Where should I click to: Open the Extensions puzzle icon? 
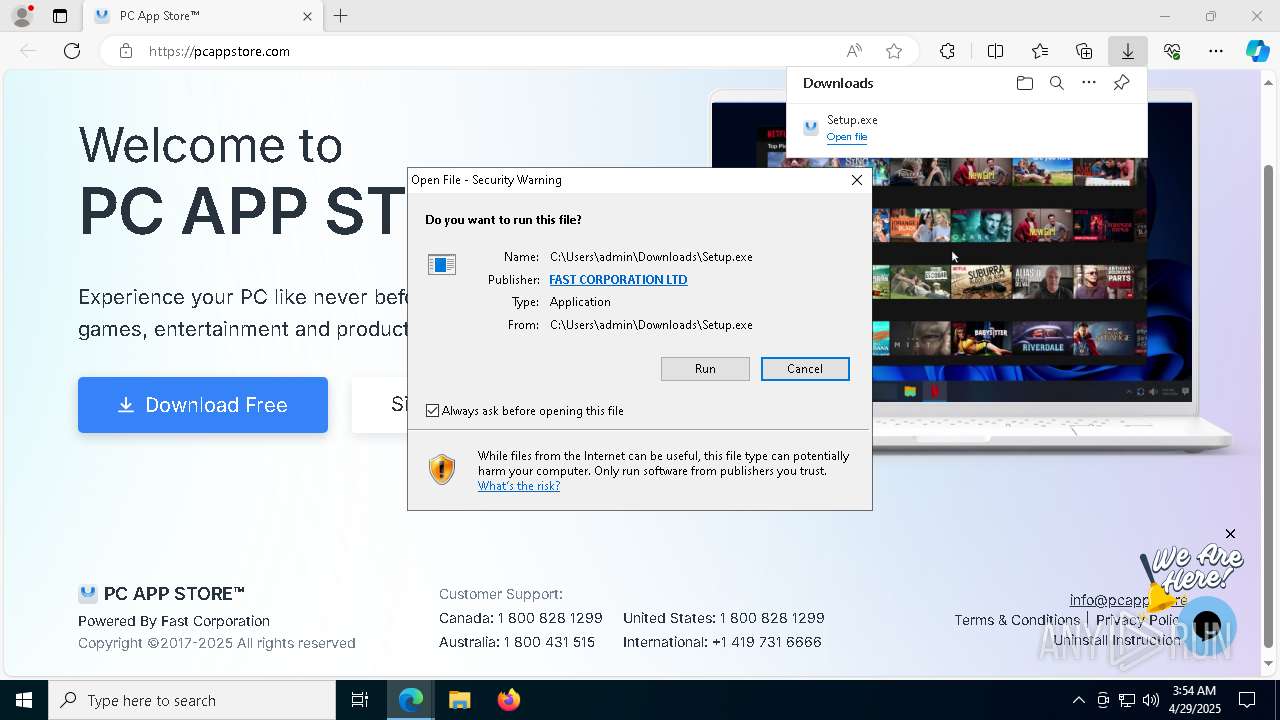[947, 51]
